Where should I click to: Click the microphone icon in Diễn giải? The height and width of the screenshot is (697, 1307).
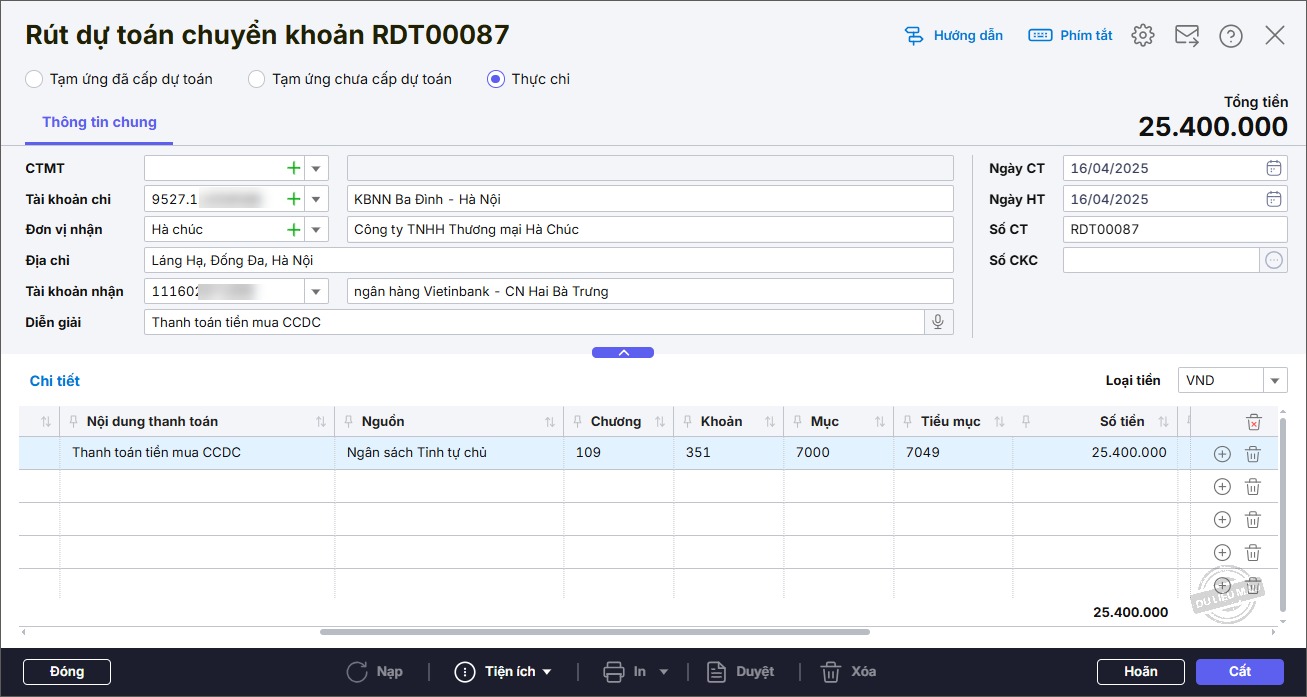(x=938, y=322)
